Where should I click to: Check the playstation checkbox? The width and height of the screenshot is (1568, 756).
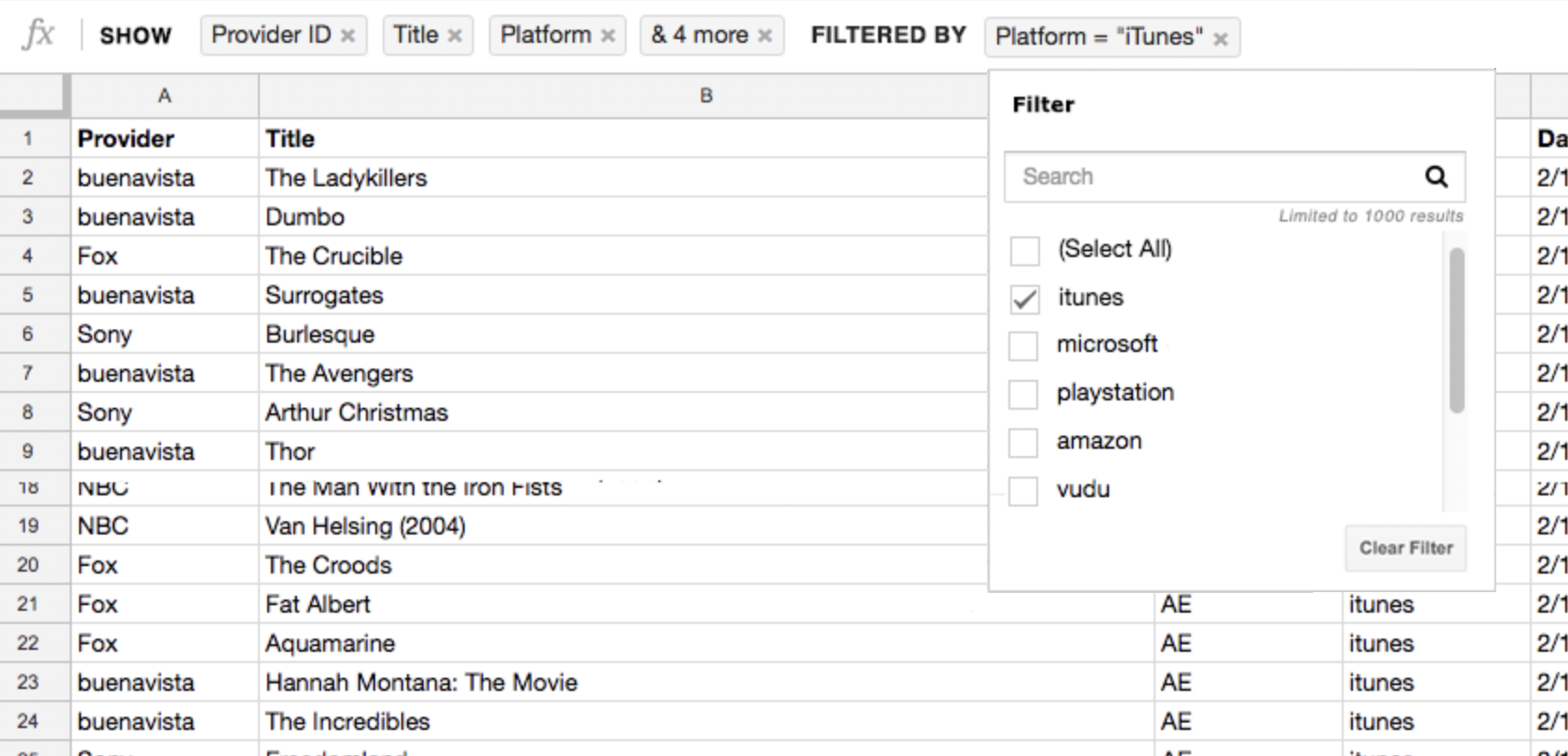(x=1023, y=394)
